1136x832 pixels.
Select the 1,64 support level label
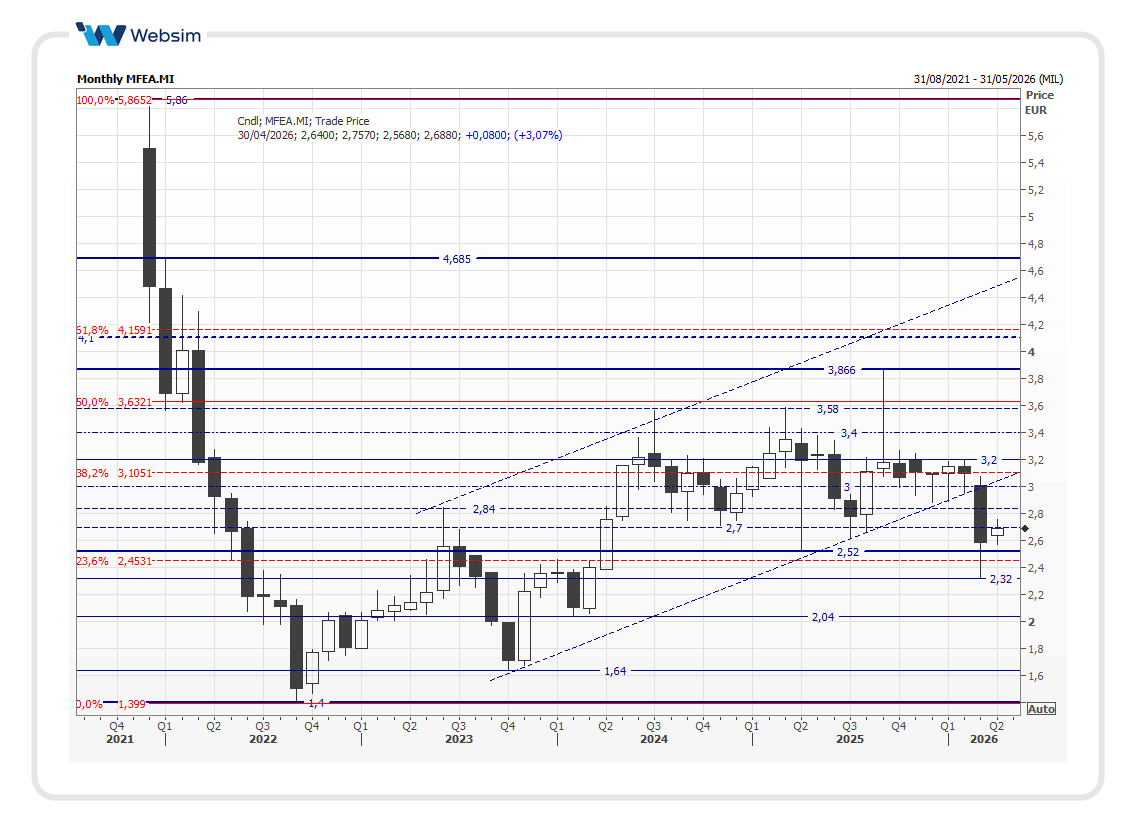tap(615, 671)
